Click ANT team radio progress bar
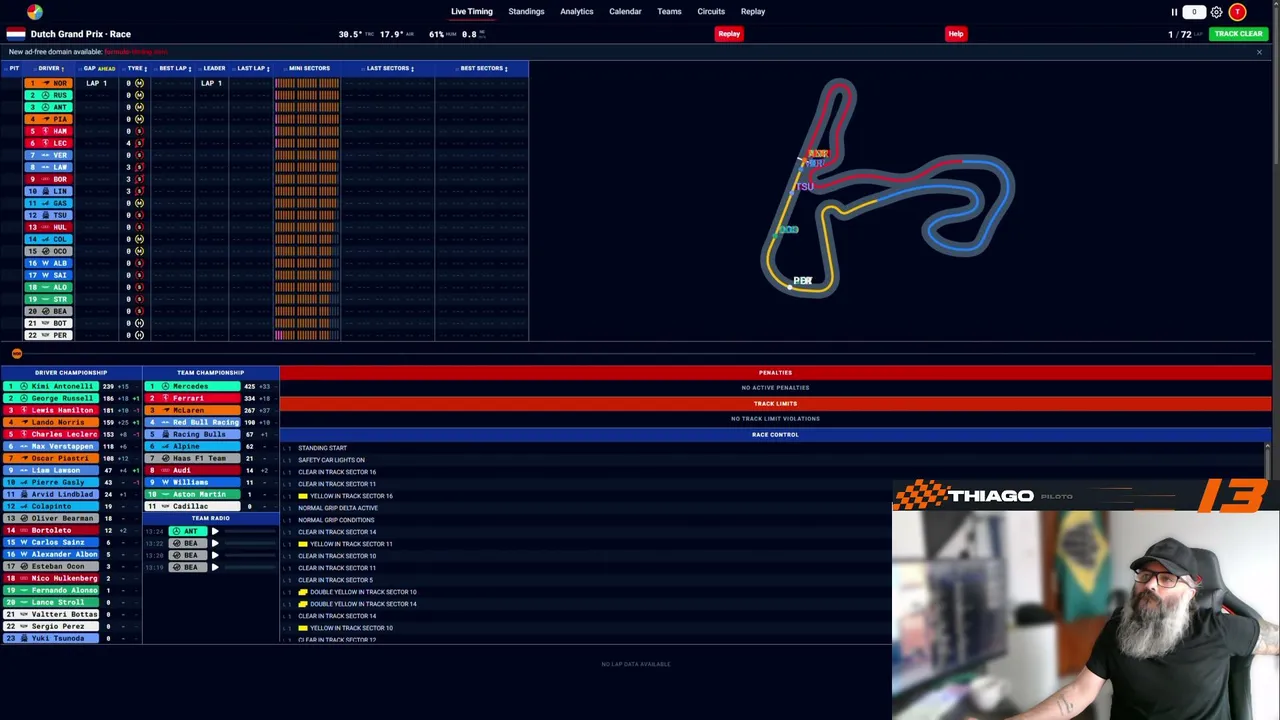 point(250,531)
